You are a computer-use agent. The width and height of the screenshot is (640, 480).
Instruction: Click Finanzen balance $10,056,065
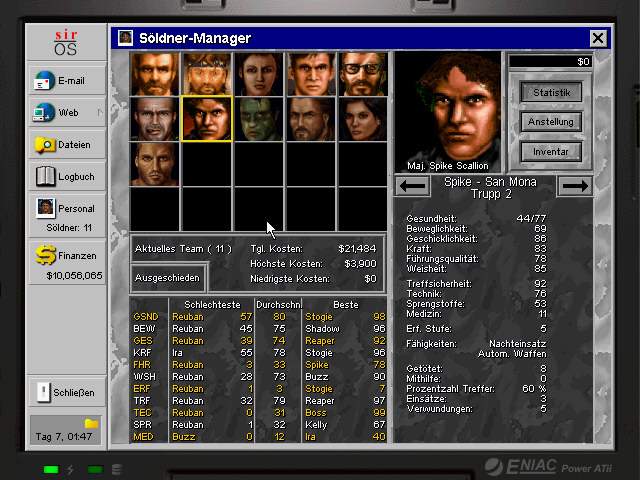coord(74,276)
